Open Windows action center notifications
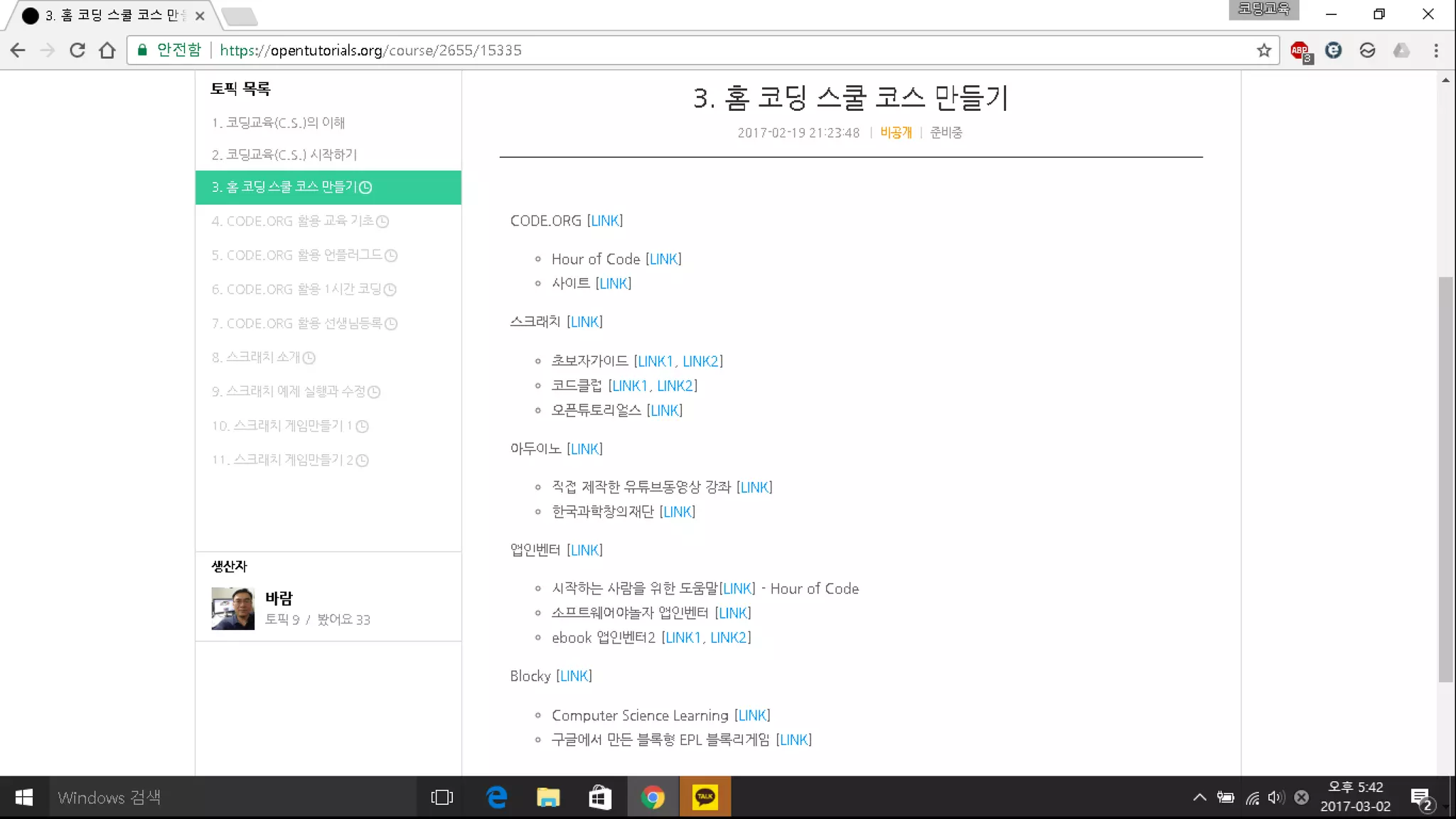1456x819 pixels. click(x=1420, y=797)
